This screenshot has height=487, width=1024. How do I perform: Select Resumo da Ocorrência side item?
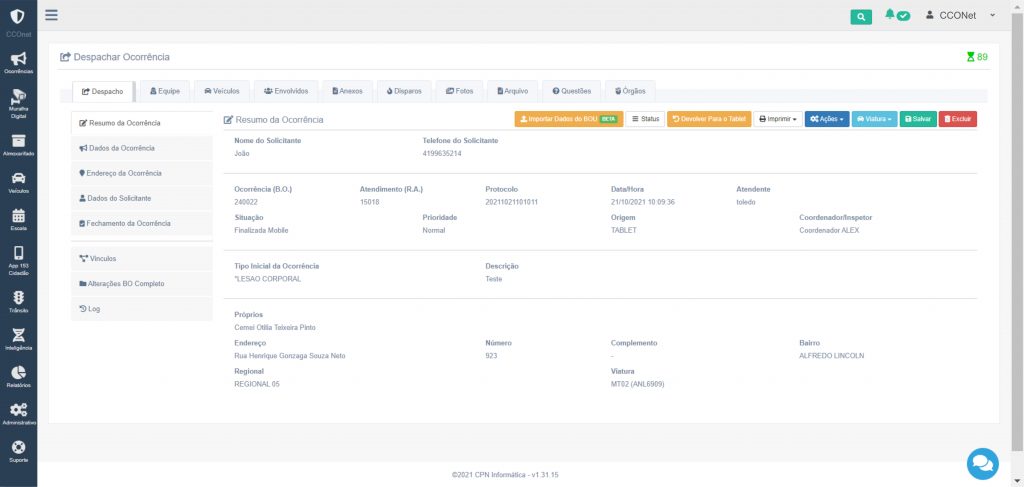[142, 123]
